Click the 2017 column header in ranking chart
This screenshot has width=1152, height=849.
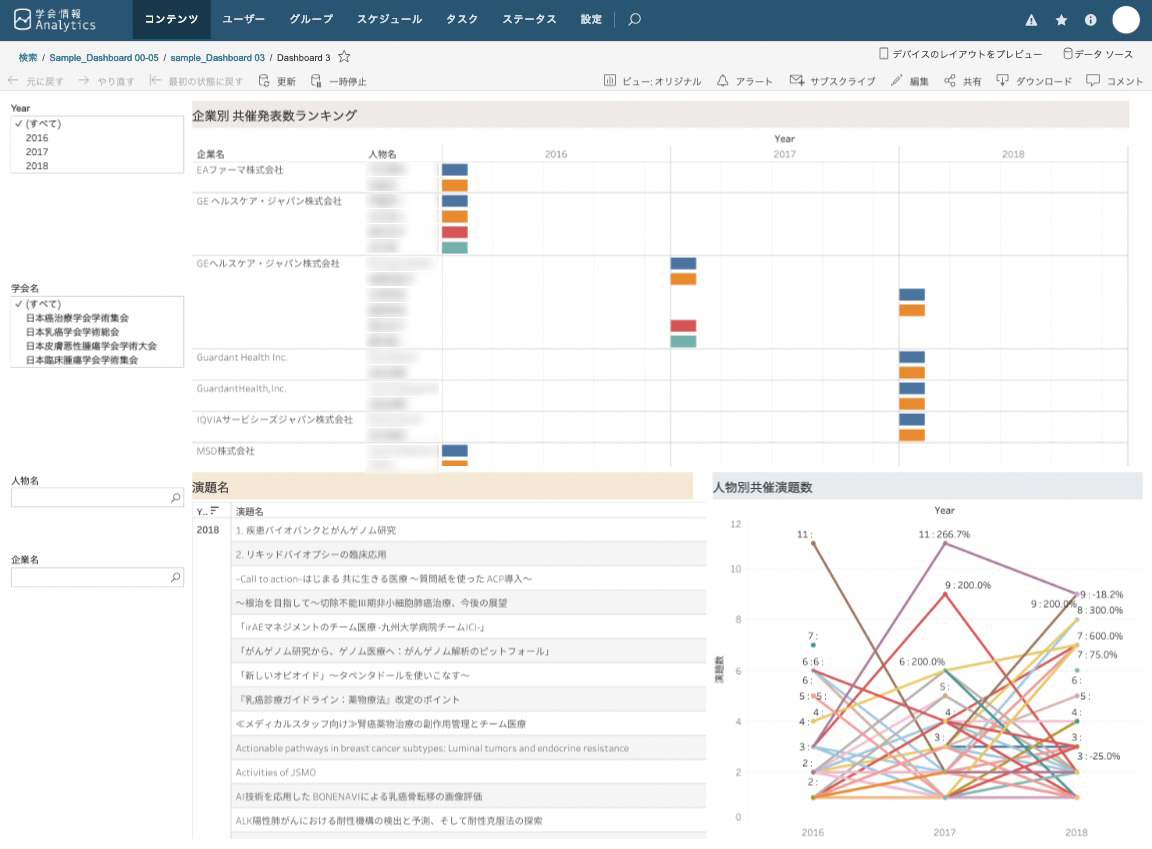[x=785, y=154]
